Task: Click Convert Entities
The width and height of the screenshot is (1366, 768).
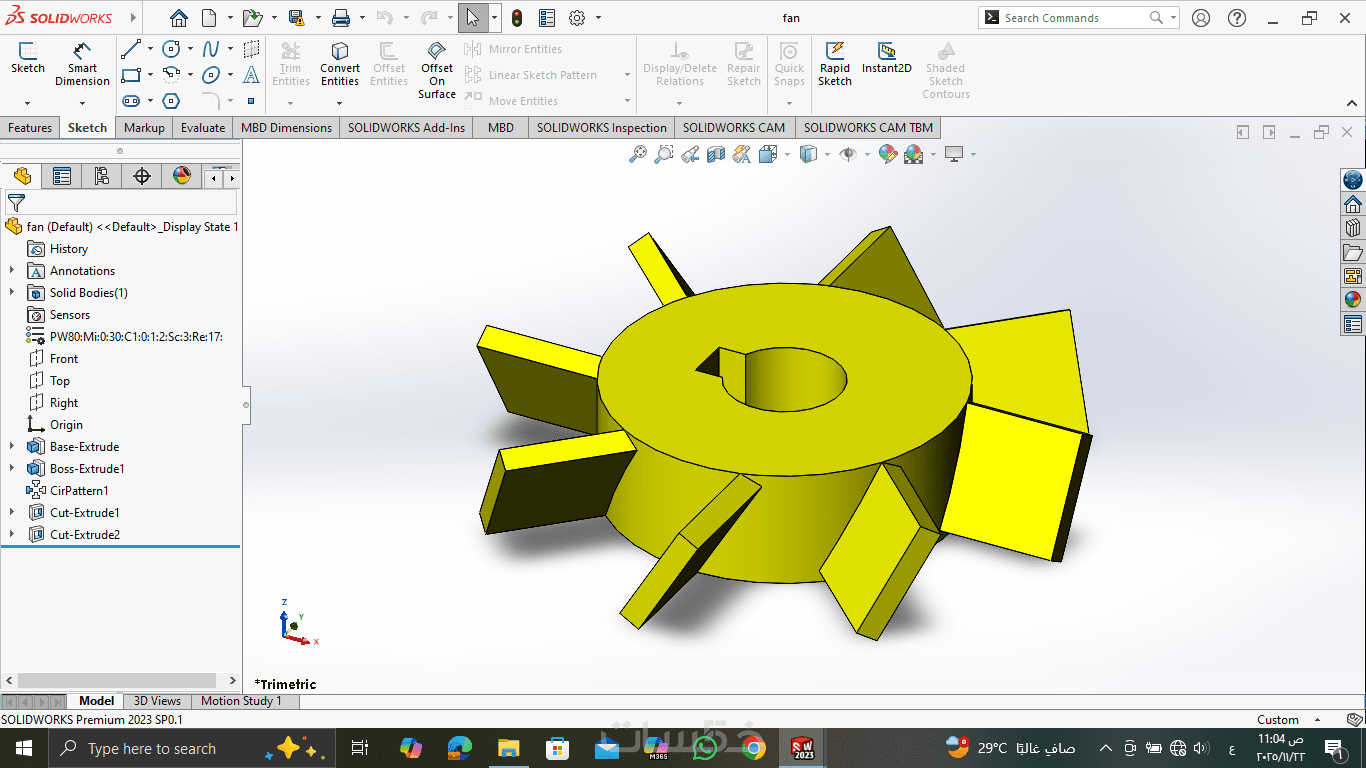Action: point(340,64)
